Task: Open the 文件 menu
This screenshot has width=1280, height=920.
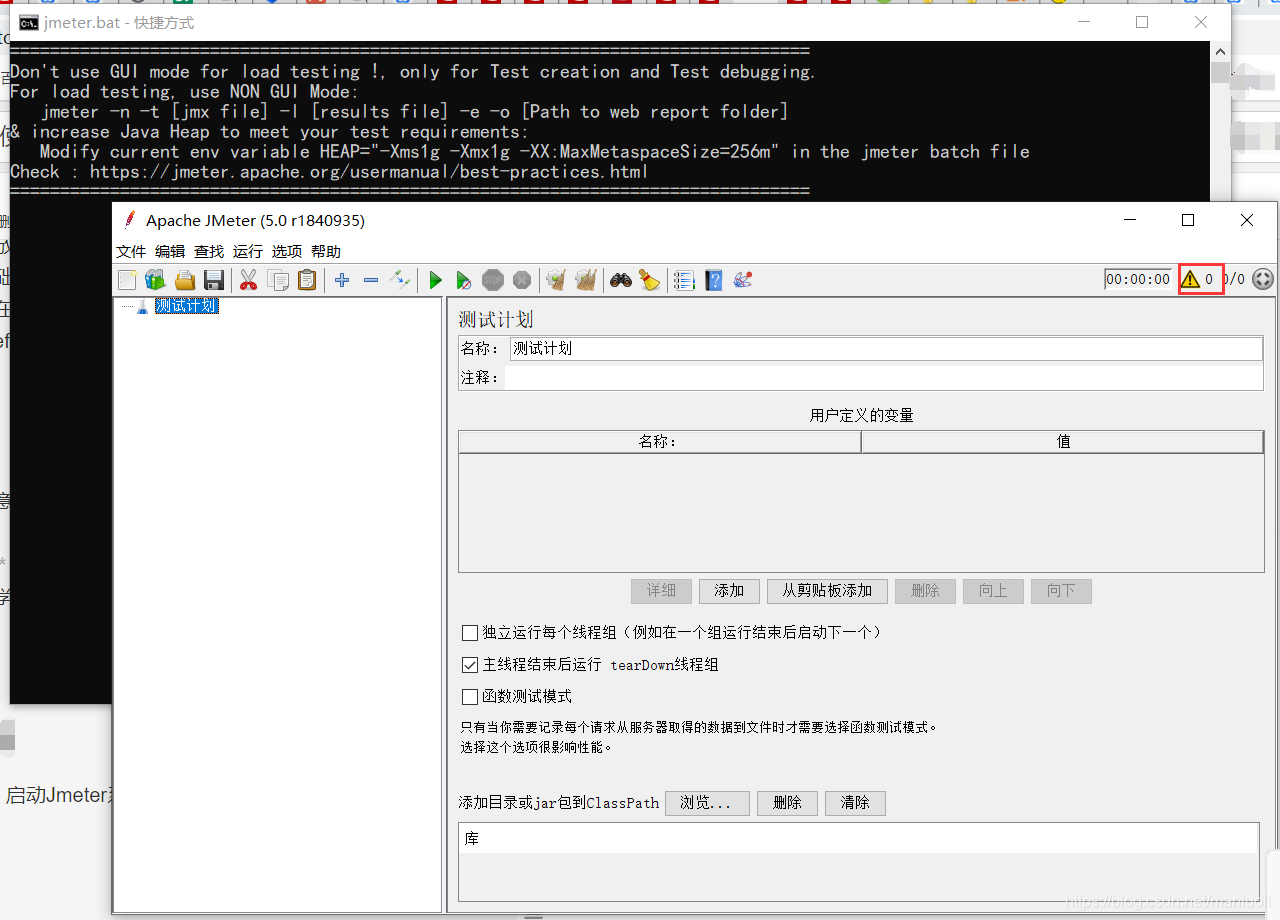Action: (131, 251)
